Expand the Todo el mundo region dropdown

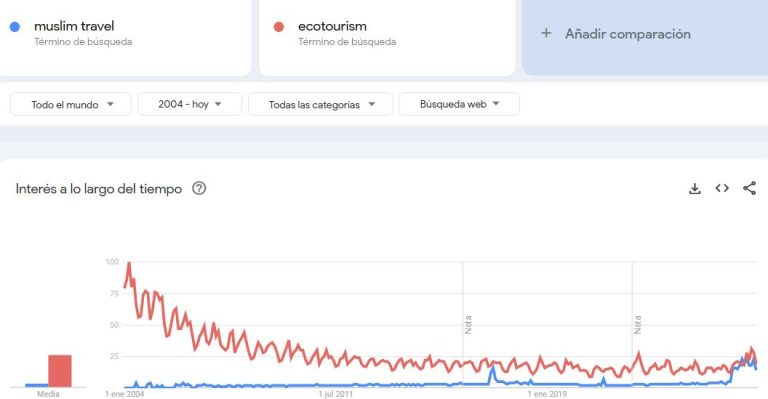[x=71, y=104]
